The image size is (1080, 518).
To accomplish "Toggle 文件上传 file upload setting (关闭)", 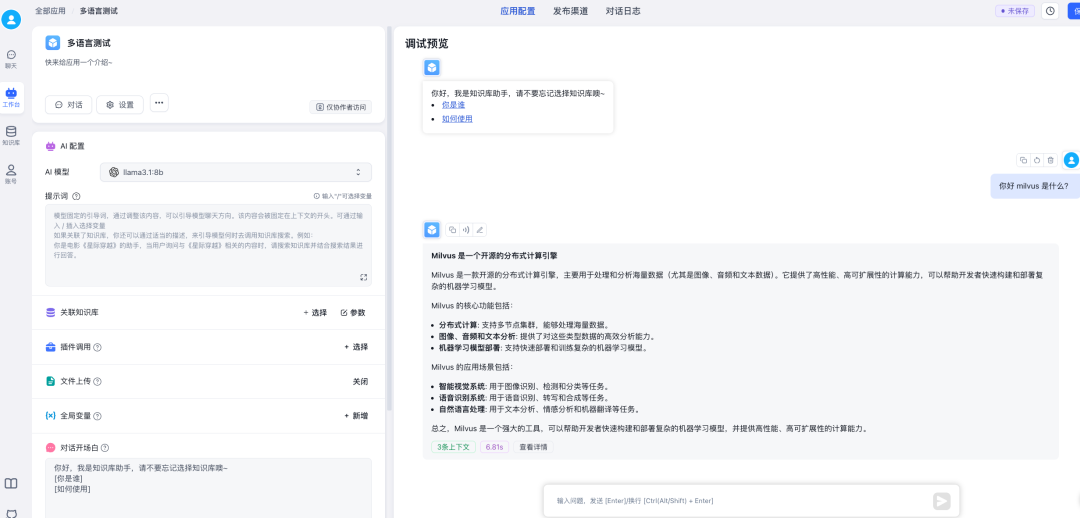I will coord(359,381).
